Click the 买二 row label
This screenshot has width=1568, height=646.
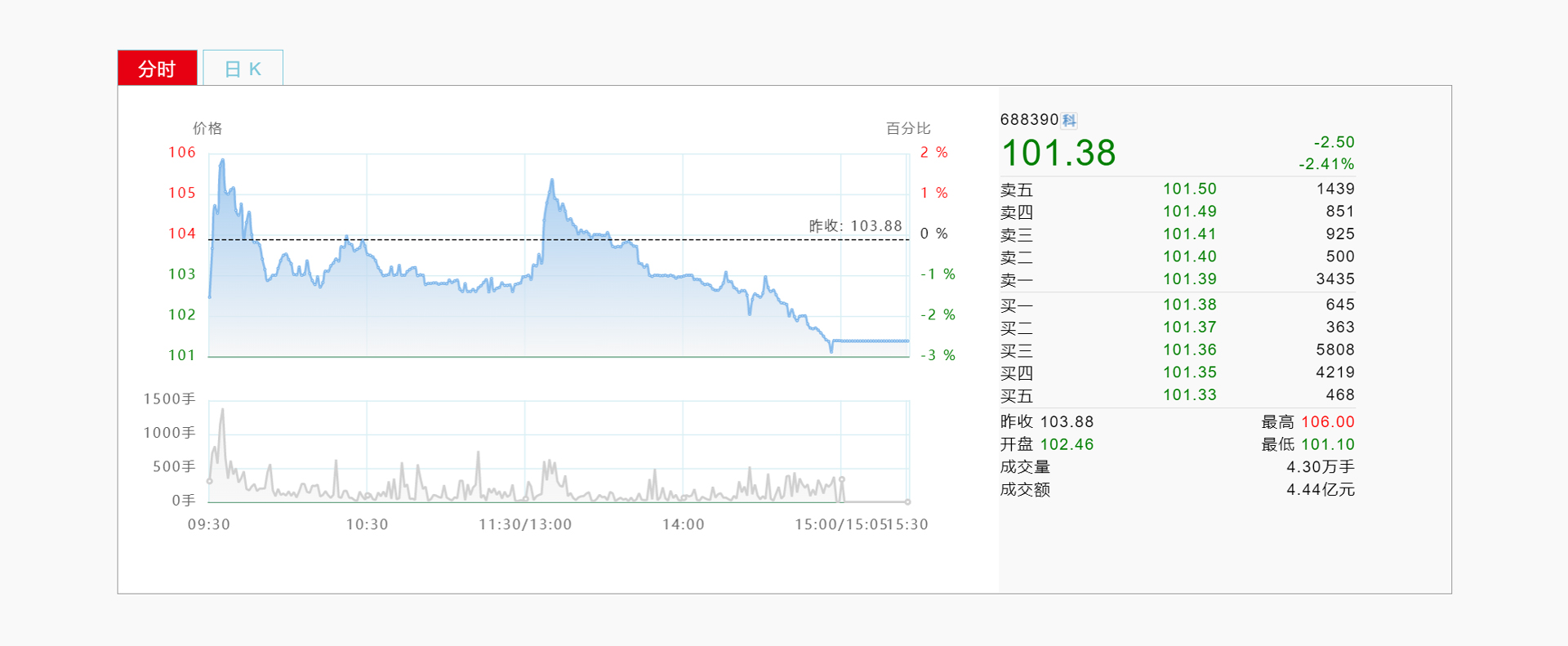click(x=1017, y=328)
